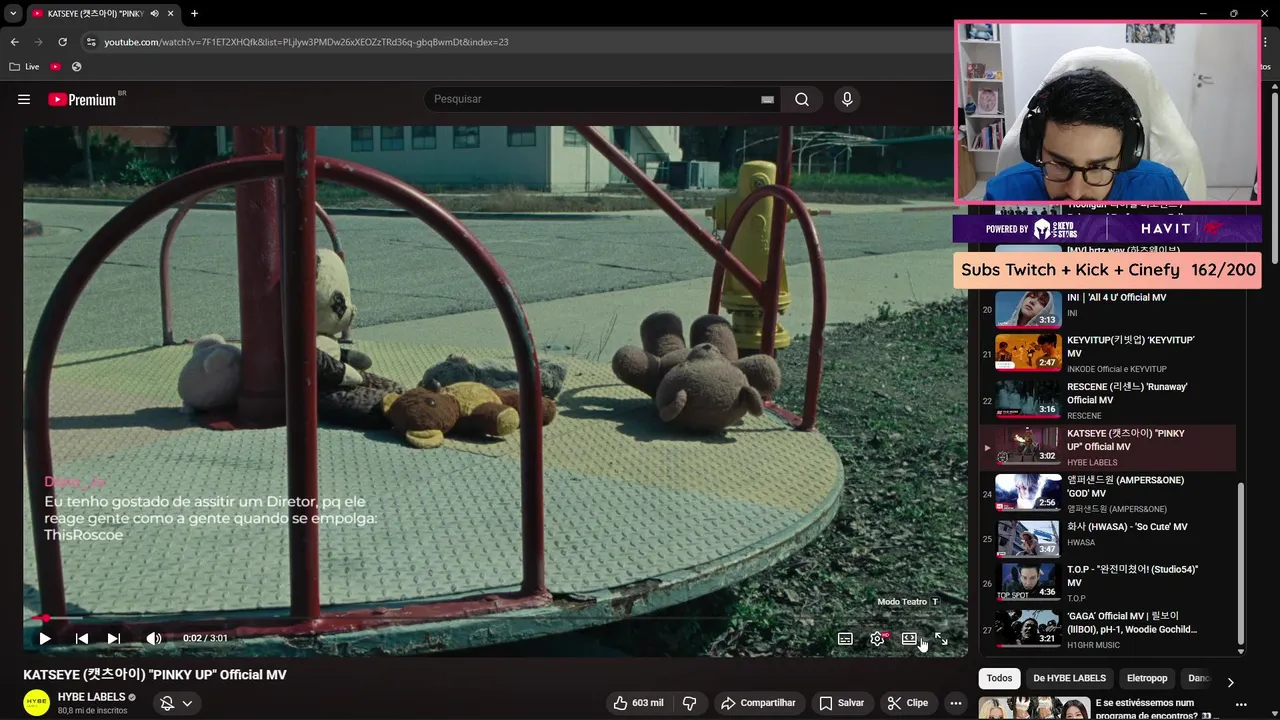Viewport: 1280px width, 720px height.
Task: Play HWASA 'So Cute' MV
Action: click(x=1107, y=538)
